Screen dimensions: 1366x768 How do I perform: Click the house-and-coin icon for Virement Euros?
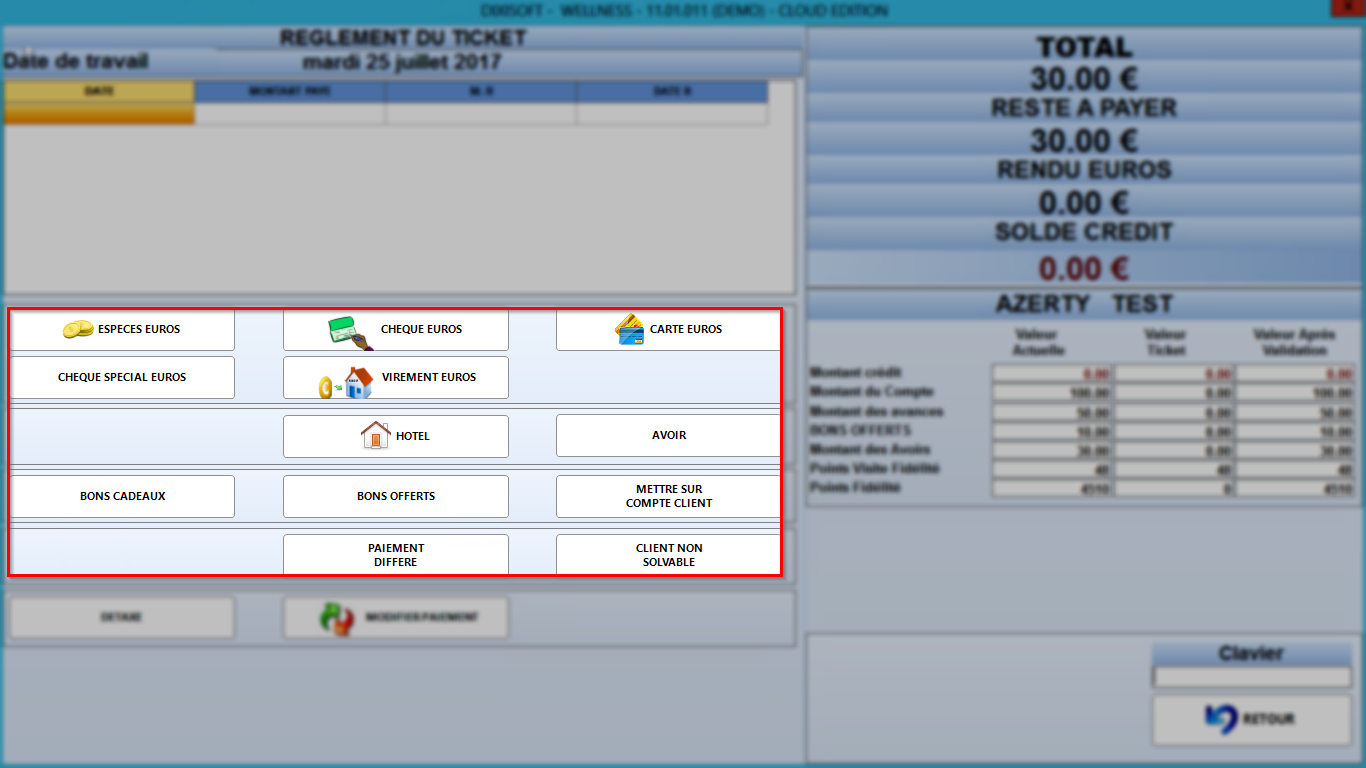(346, 383)
